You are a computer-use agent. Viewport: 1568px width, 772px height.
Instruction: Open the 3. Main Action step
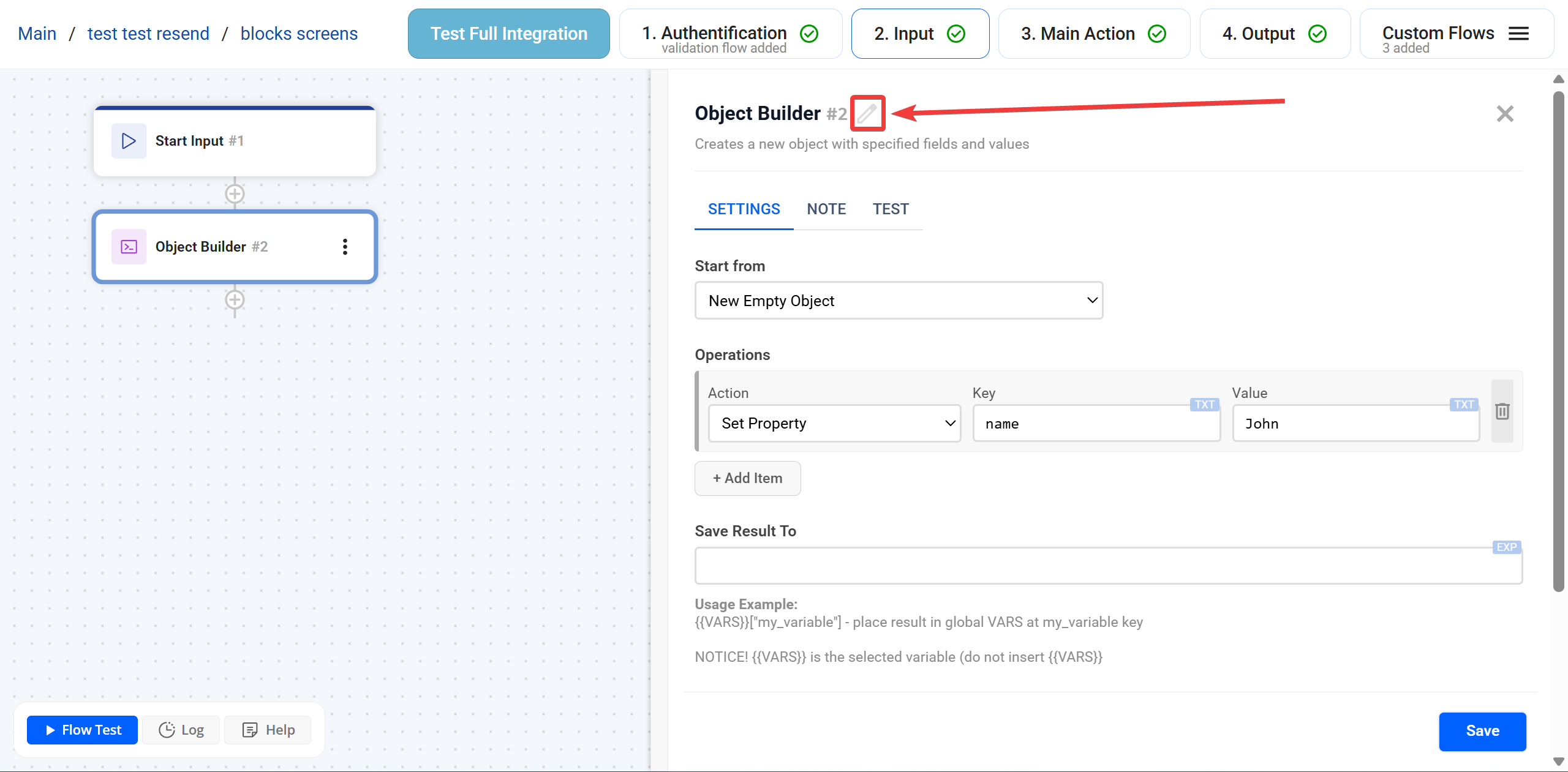coord(1093,34)
